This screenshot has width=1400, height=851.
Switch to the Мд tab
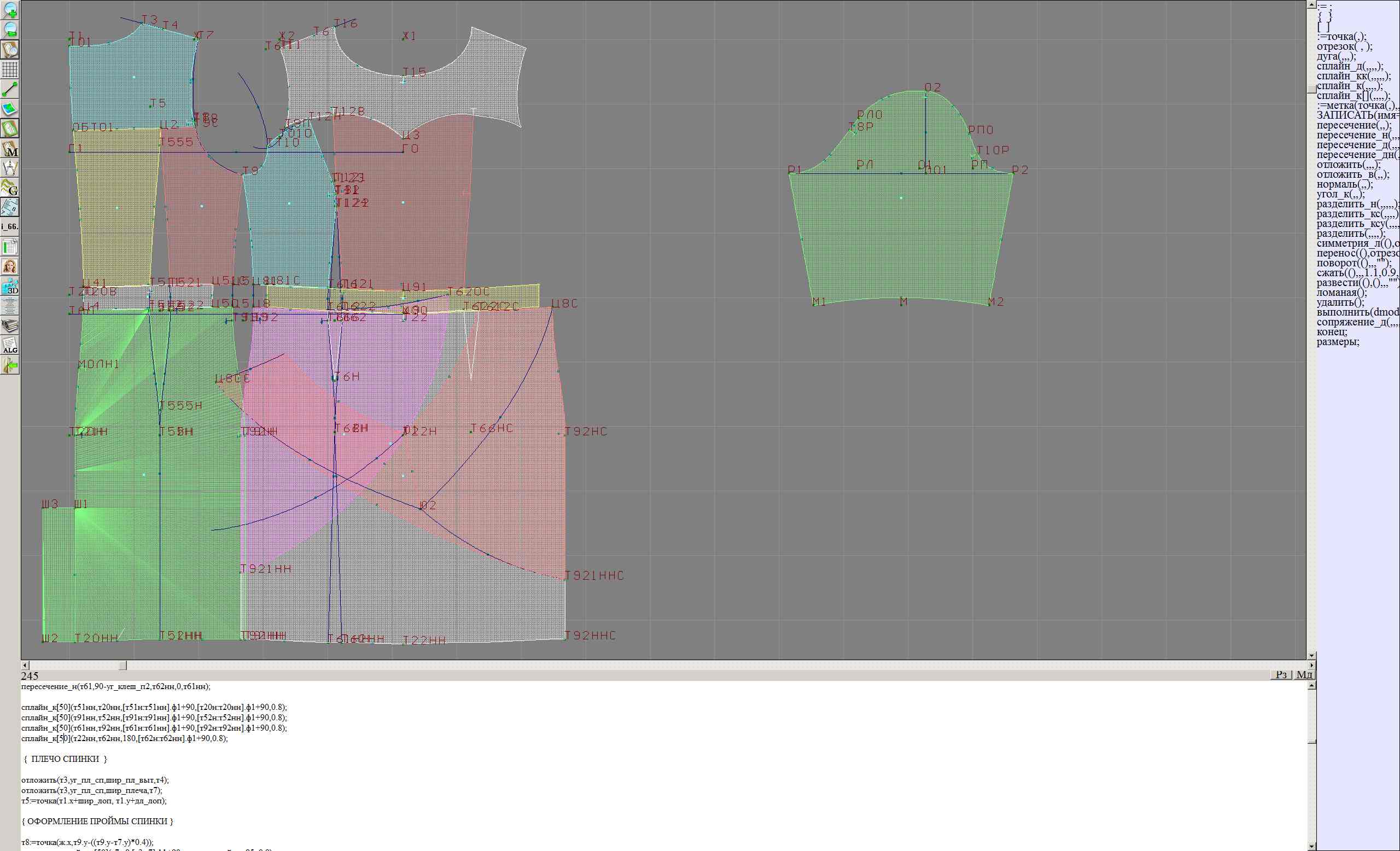(1303, 674)
